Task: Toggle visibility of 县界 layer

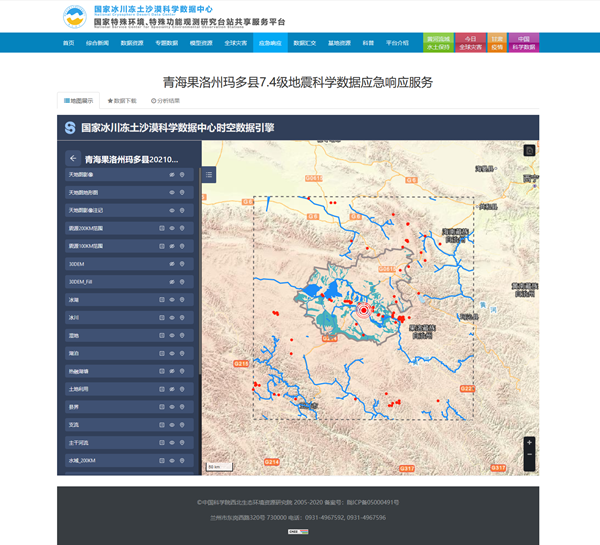Action: click(x=172, y=406)
